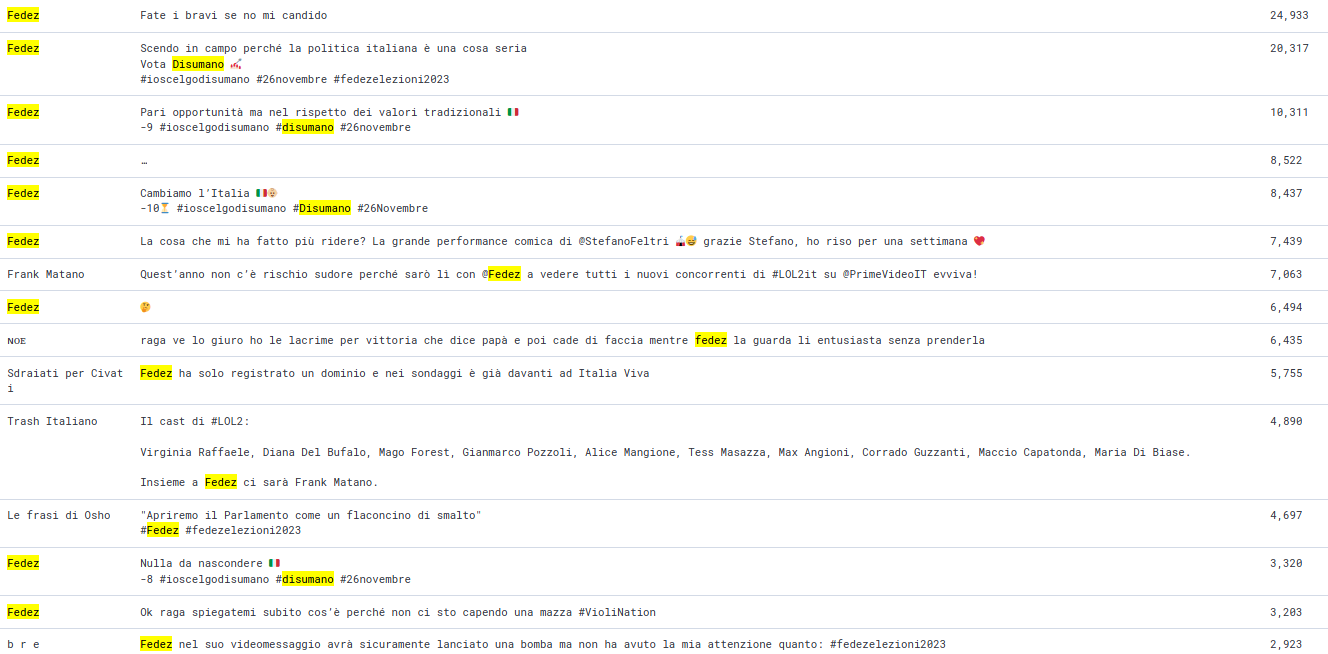The height and width of the screenshot is (654, 1328).
Task: Click the @StefanoFeltri mention
Action: tap(624, 241)
